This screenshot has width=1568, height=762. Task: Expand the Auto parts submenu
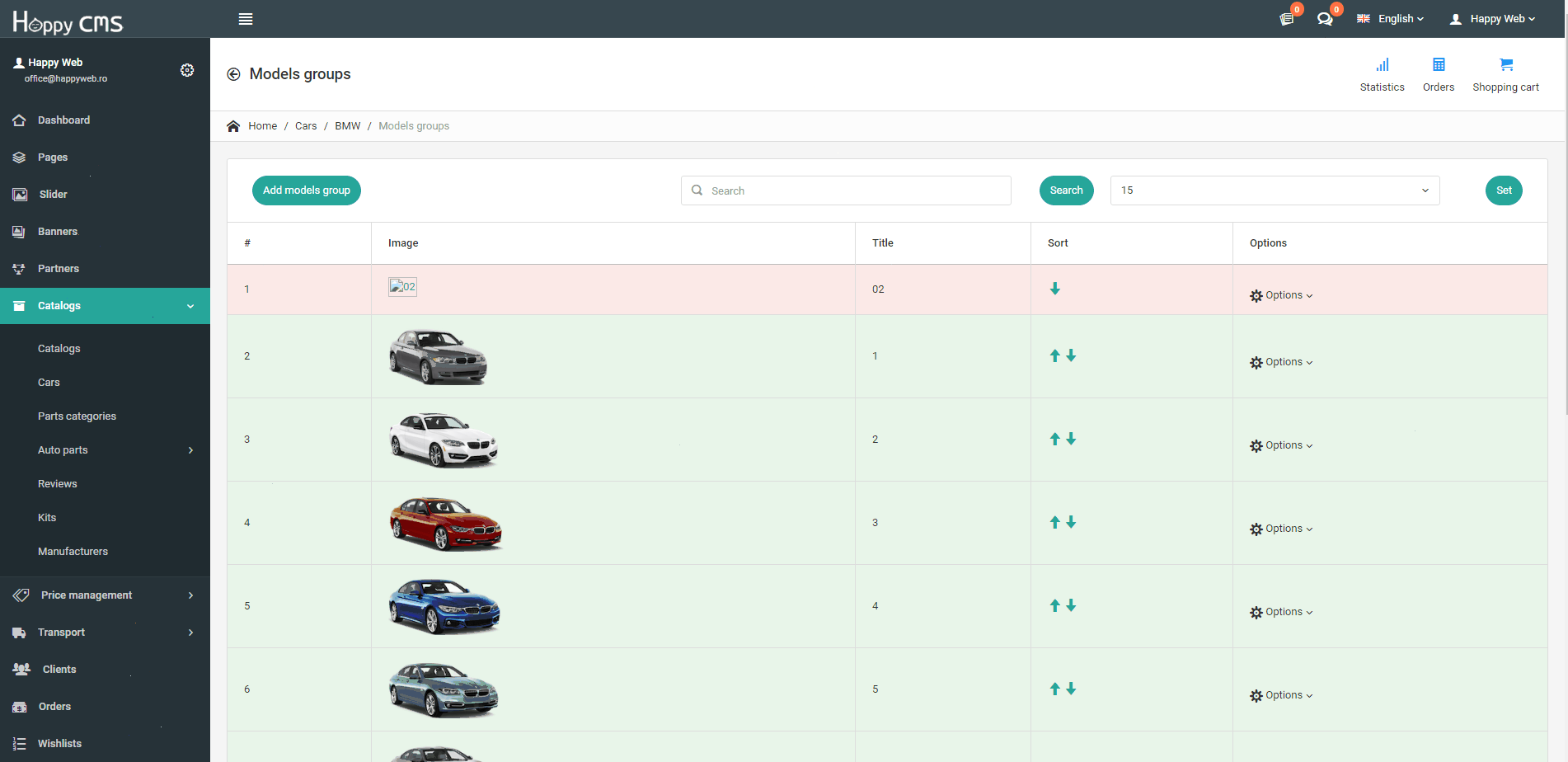[105, 450]
